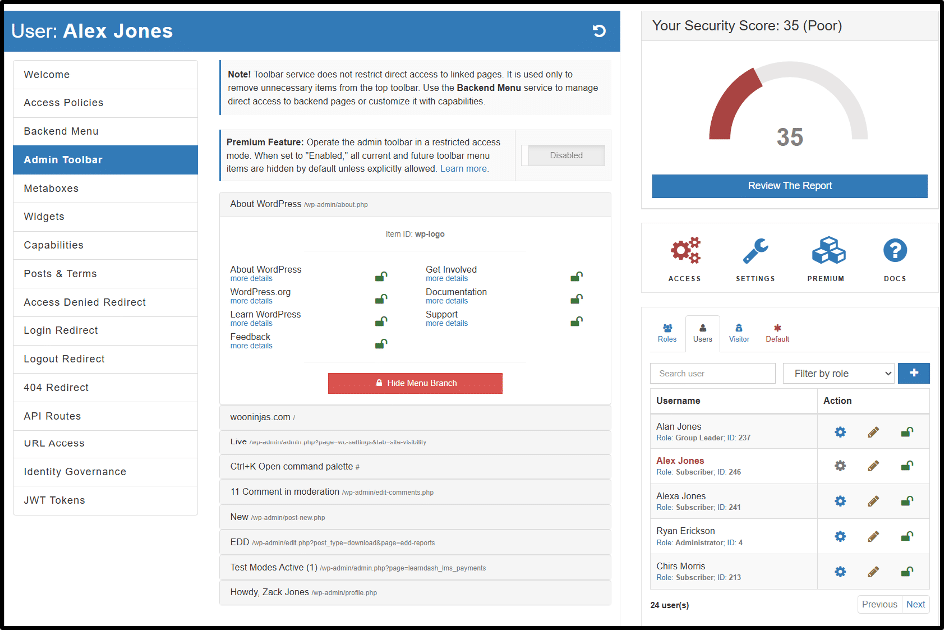This screenshot has width=944, height=630.
Task: Click the edit pencil for Chirs Morris
Action: (873, 571)
